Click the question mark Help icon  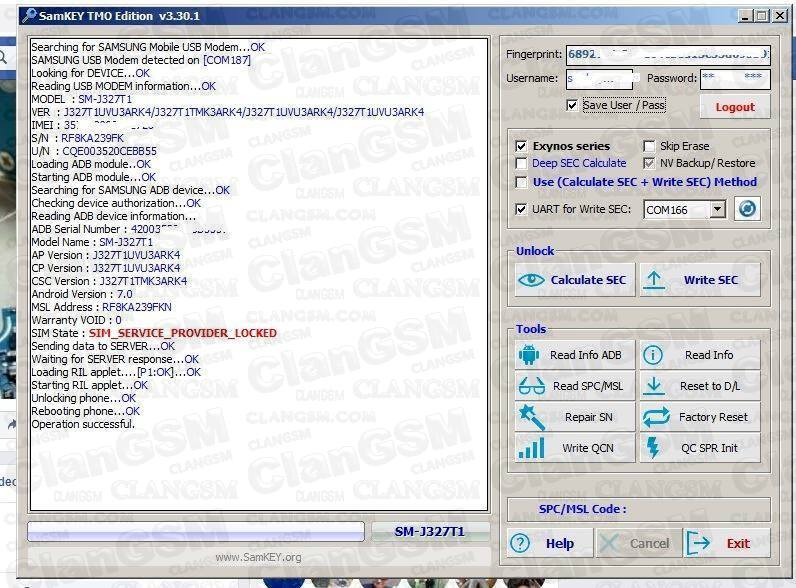[520, 543]
